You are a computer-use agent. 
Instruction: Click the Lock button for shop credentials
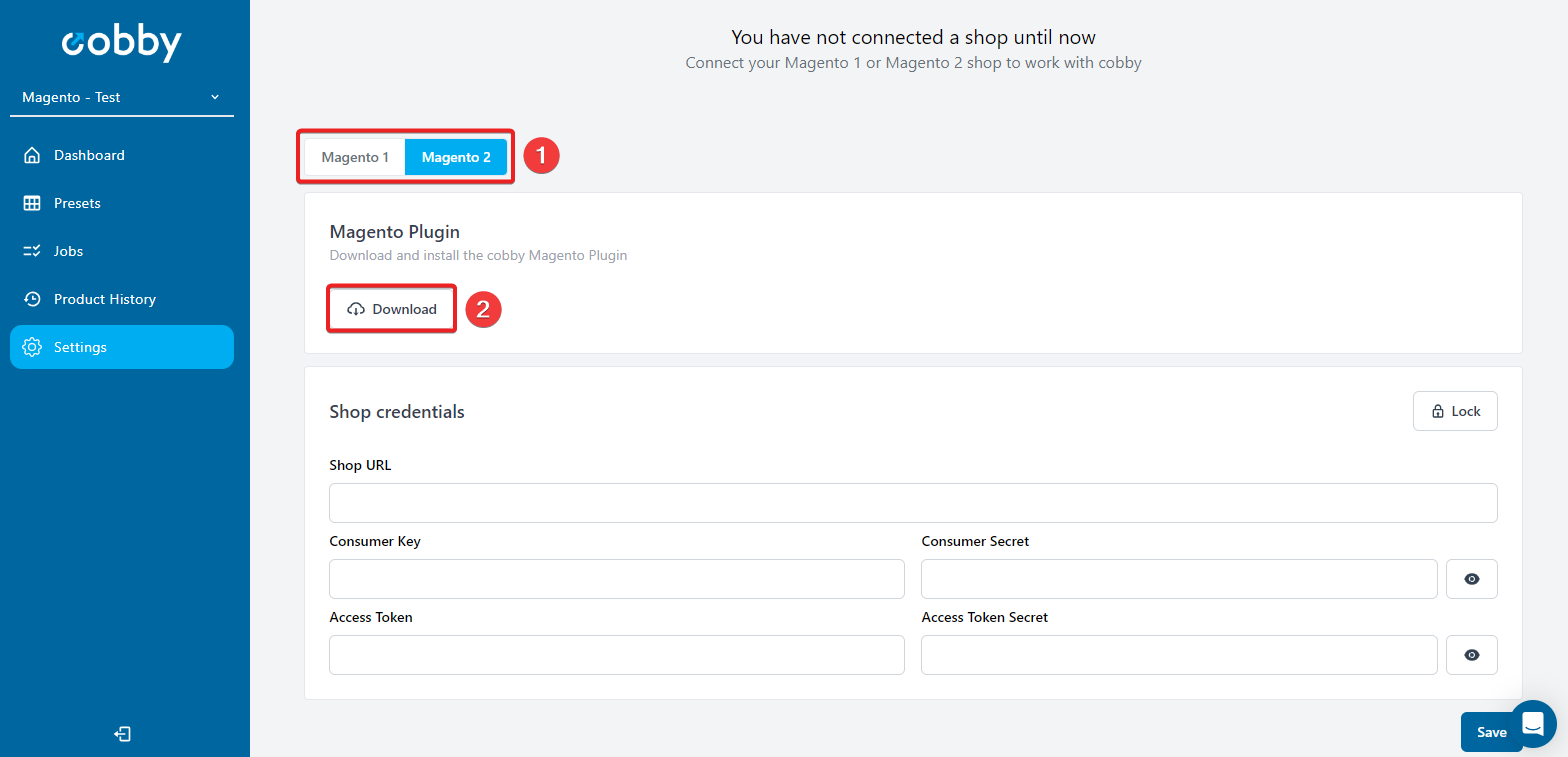pyautogui.click(x=1455, y=411)
